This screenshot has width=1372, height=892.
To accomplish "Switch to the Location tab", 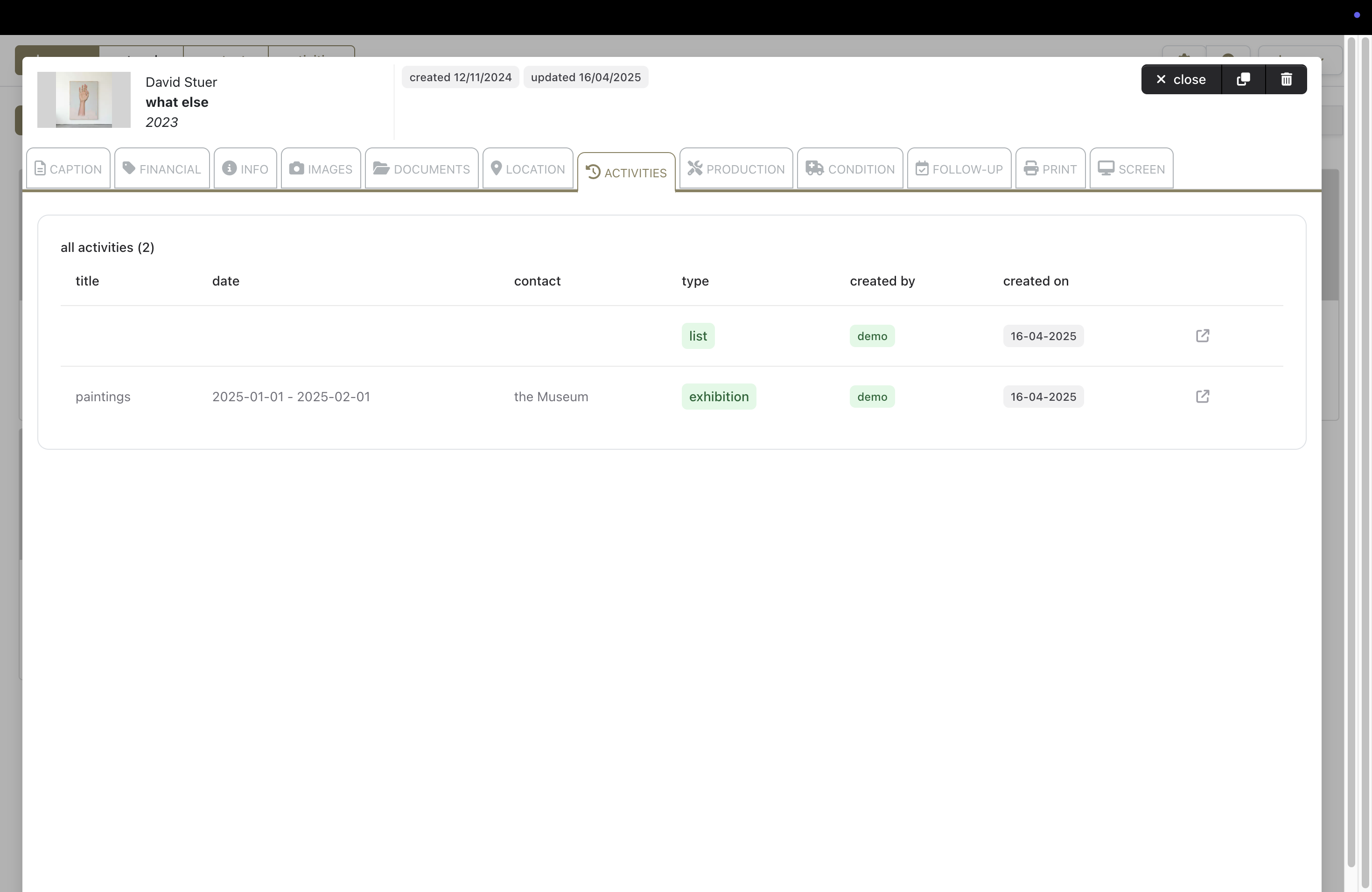I will [x=528, y=168].
